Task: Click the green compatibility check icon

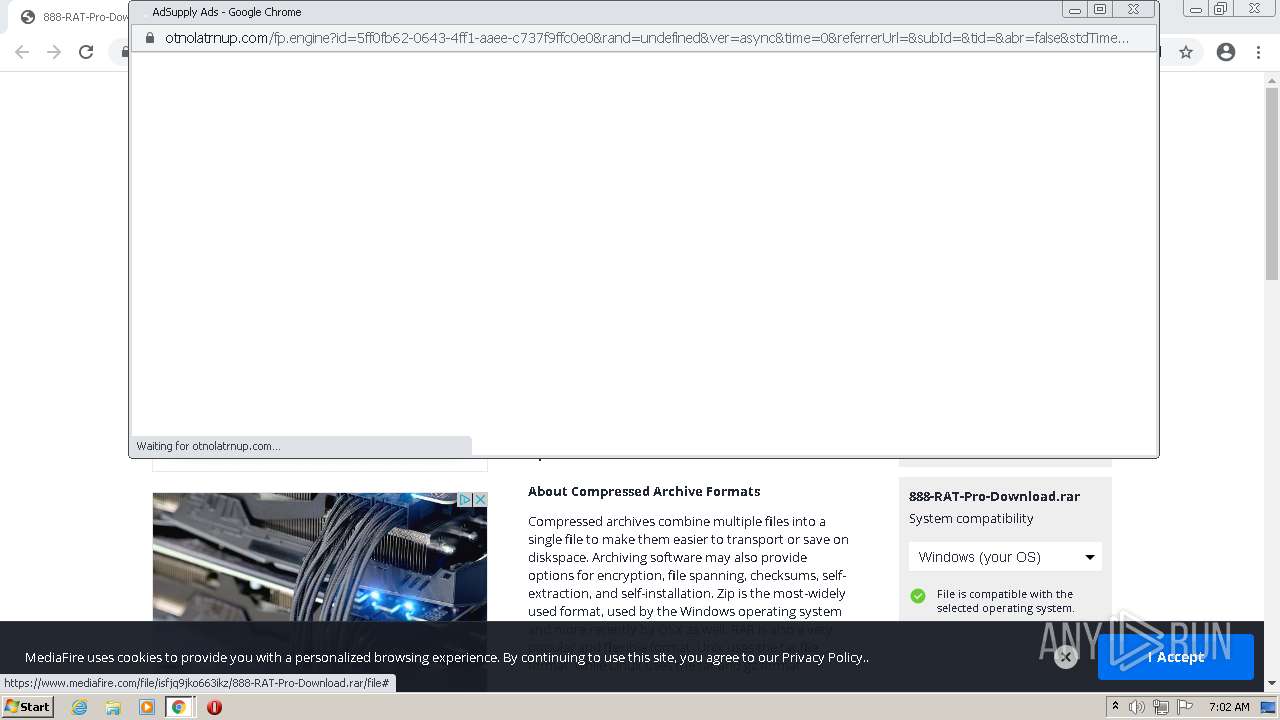Action: click(x=918, y=596)
